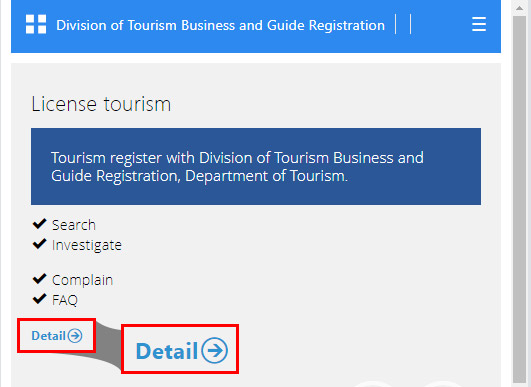Image resolution: width=531 pixels, height=387 pixels.
Task: Click the checkmark beside Investigate
Action: 39,244
